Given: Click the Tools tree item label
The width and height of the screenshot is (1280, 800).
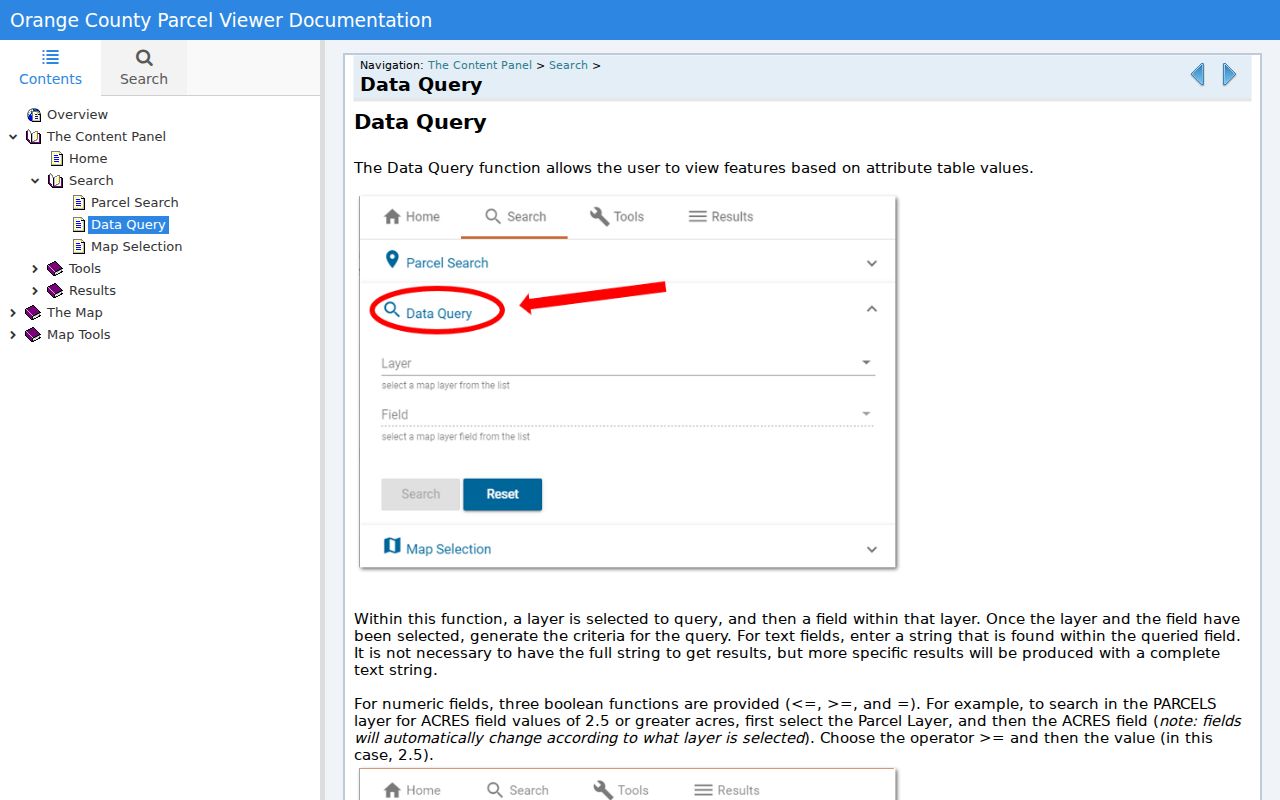Looking at the screenshot, I should [x=85, y=269].
